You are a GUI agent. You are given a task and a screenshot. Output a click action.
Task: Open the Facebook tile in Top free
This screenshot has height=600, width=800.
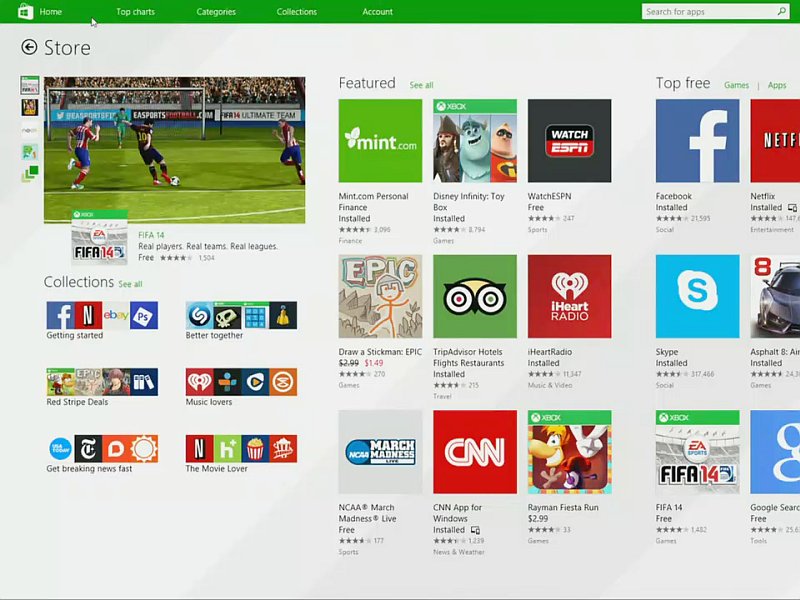click(697, 141)
